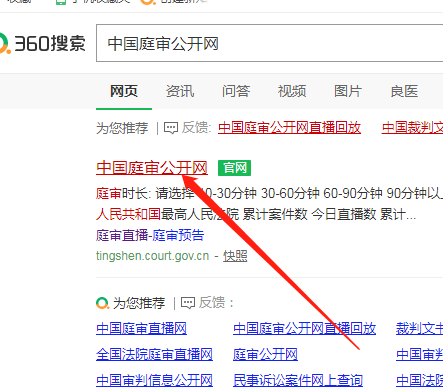Open the 庭审预告 sublink
The image size is (443, 392).
coord(178,235)
